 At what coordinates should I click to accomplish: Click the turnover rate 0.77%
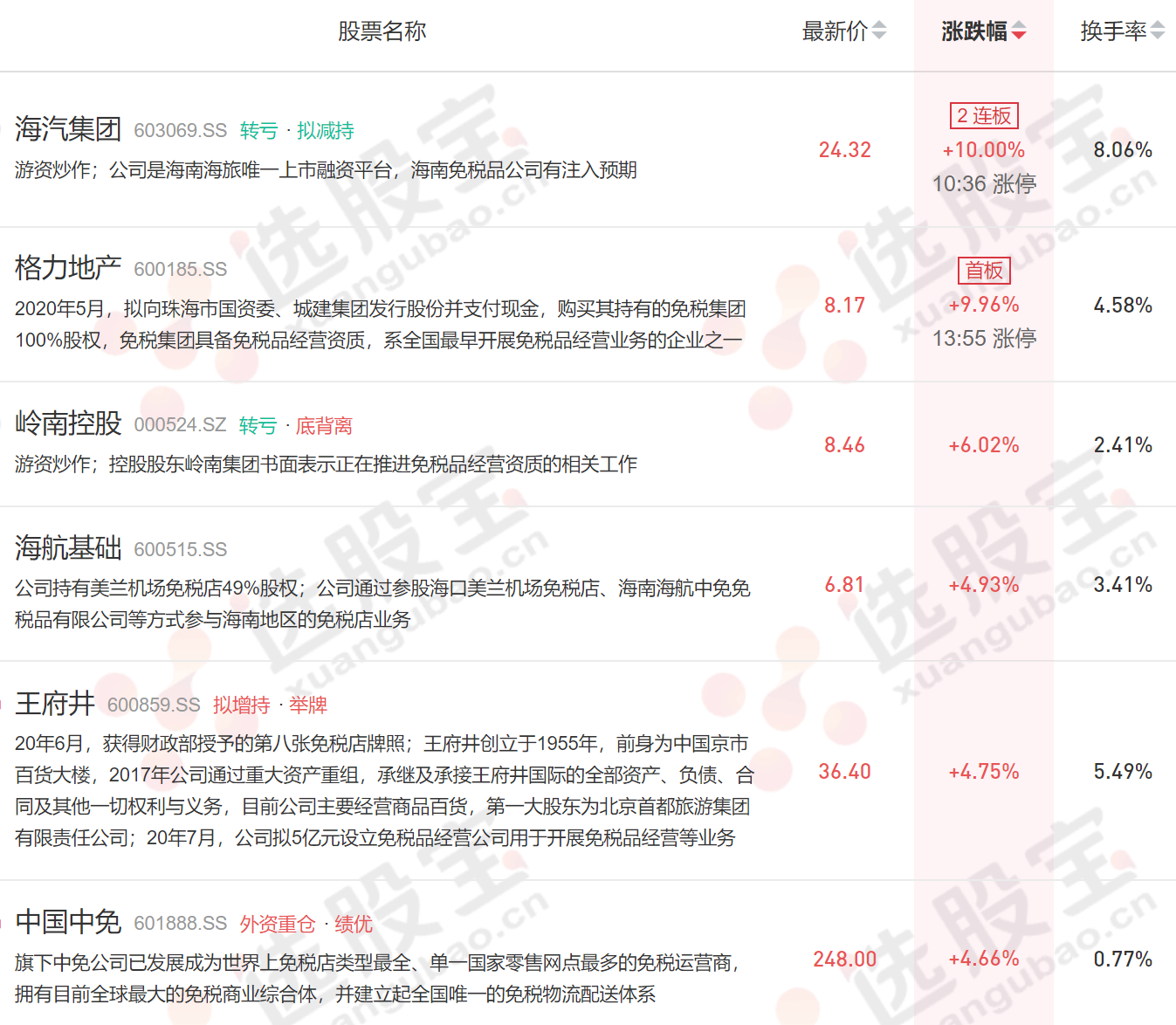(1123, 960)
